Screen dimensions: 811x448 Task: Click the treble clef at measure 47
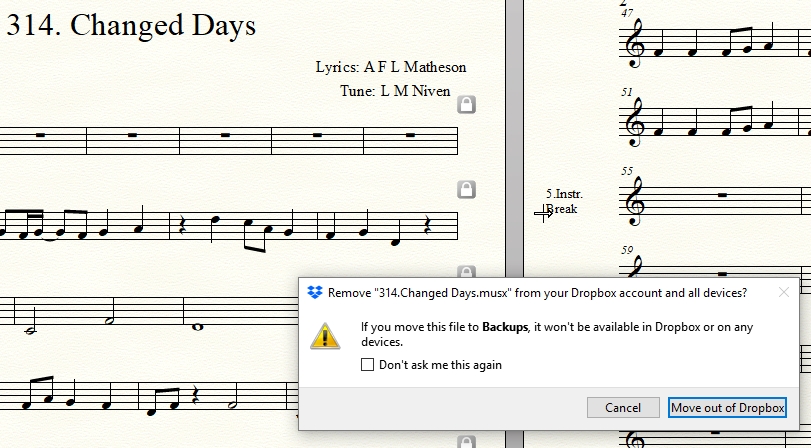(634, 45)
